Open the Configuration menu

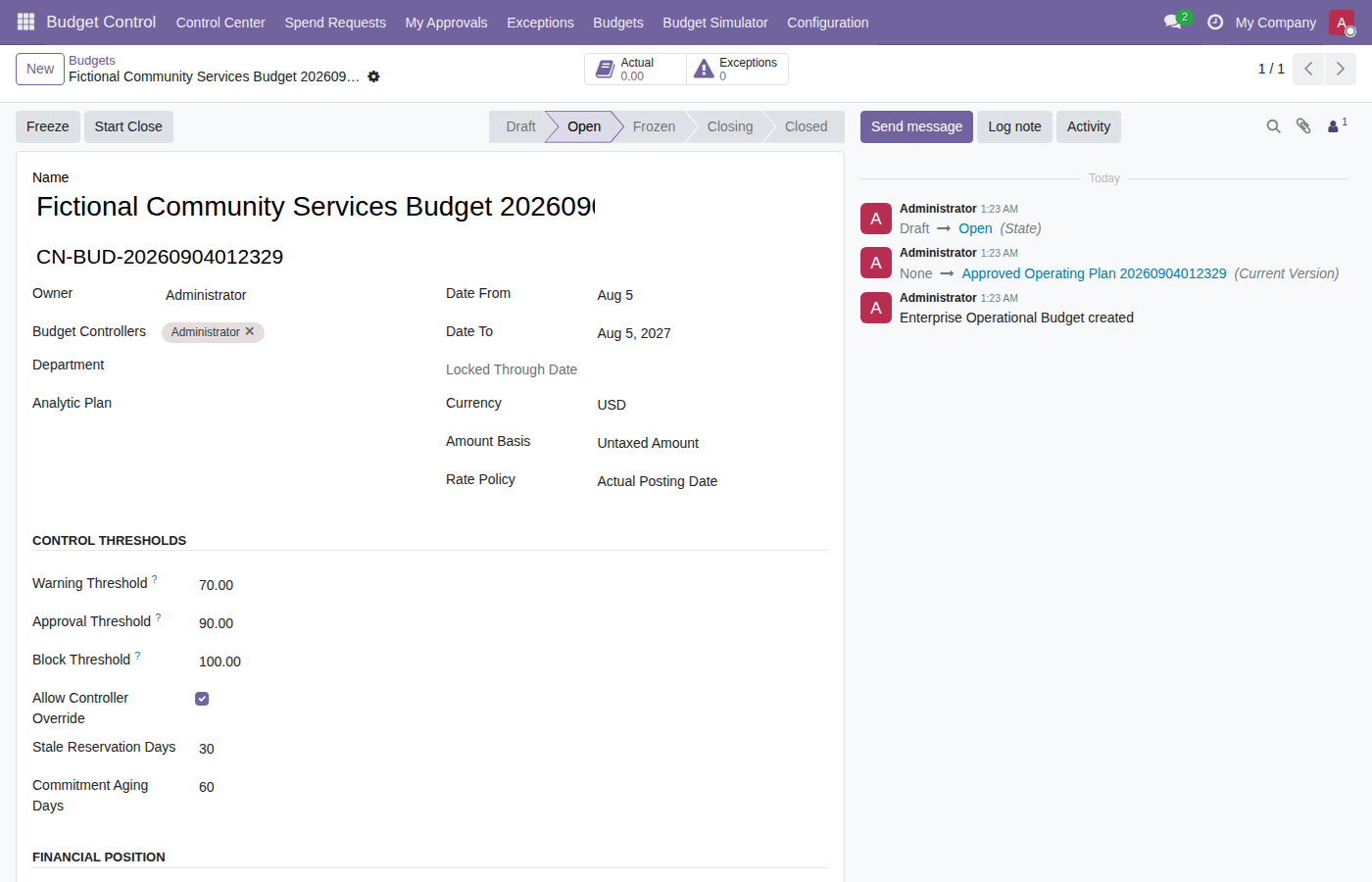(827, 23)
